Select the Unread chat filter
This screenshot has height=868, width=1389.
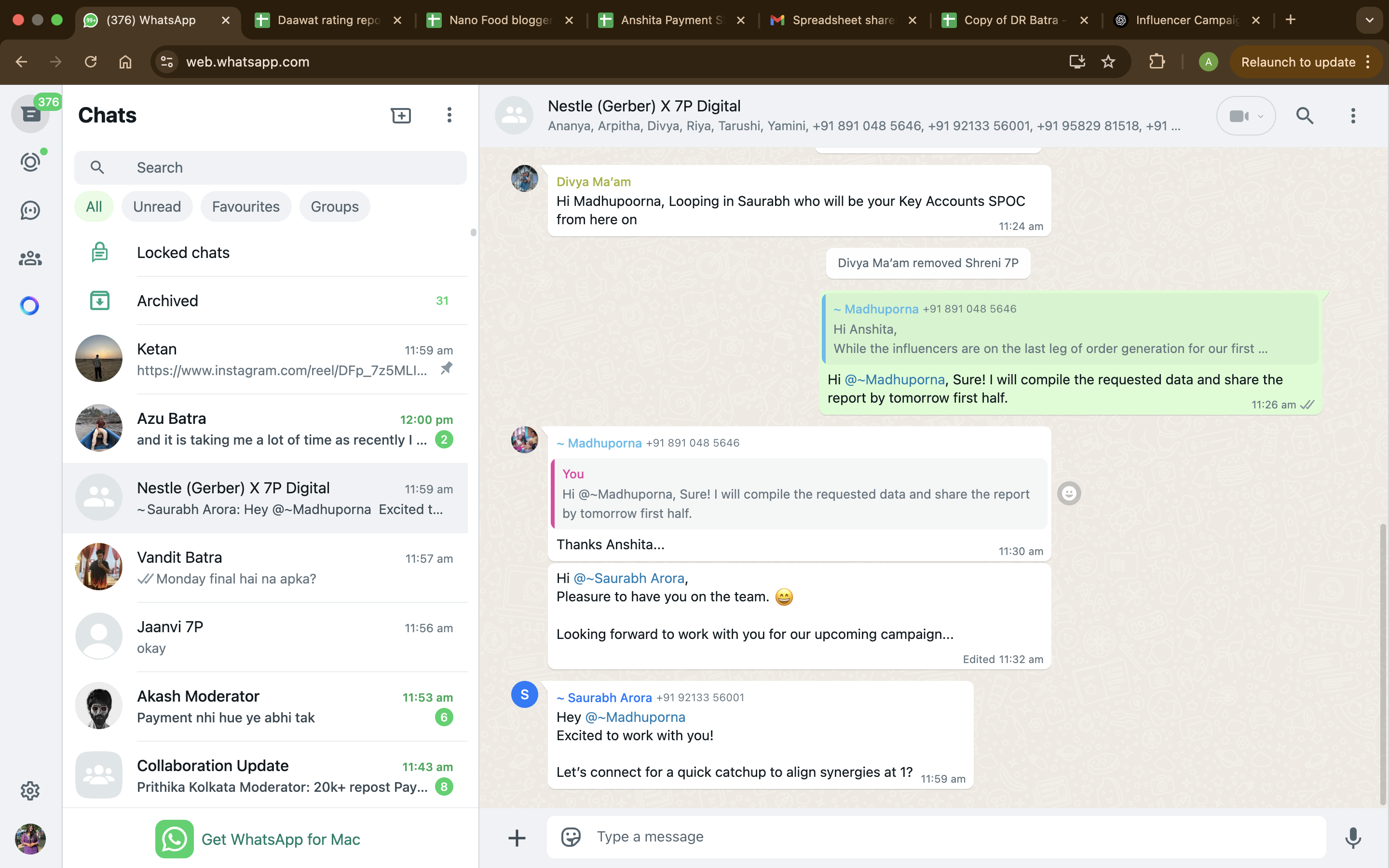(x=157, y=207)
